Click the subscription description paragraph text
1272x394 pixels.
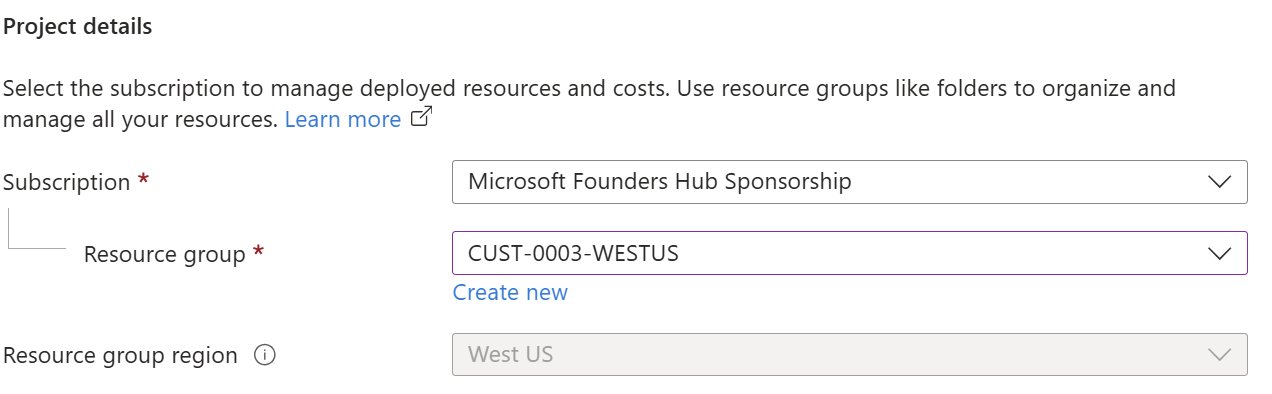(590, 104)
